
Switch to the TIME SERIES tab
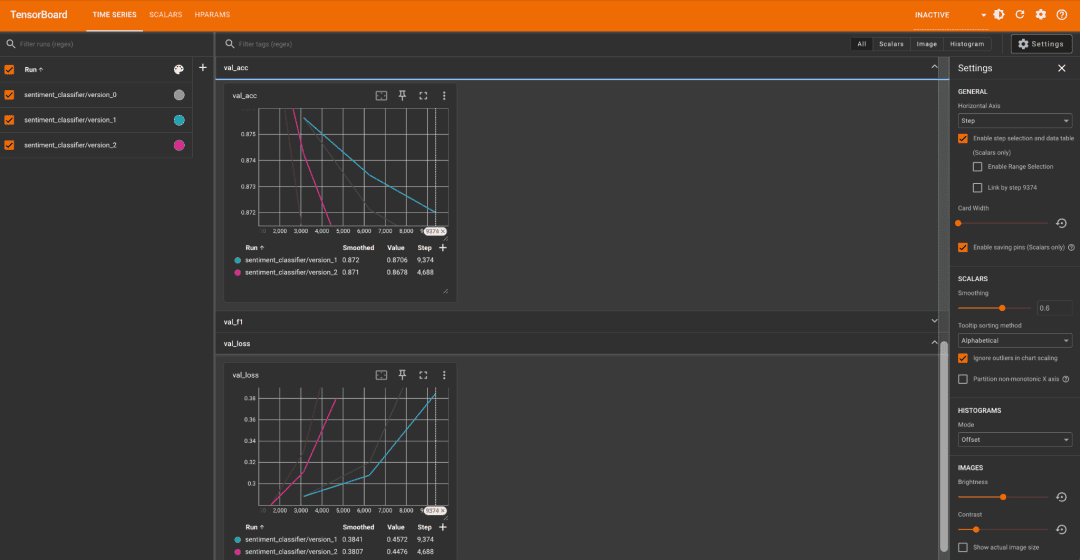pyautogui.click(x=114, y=14)
